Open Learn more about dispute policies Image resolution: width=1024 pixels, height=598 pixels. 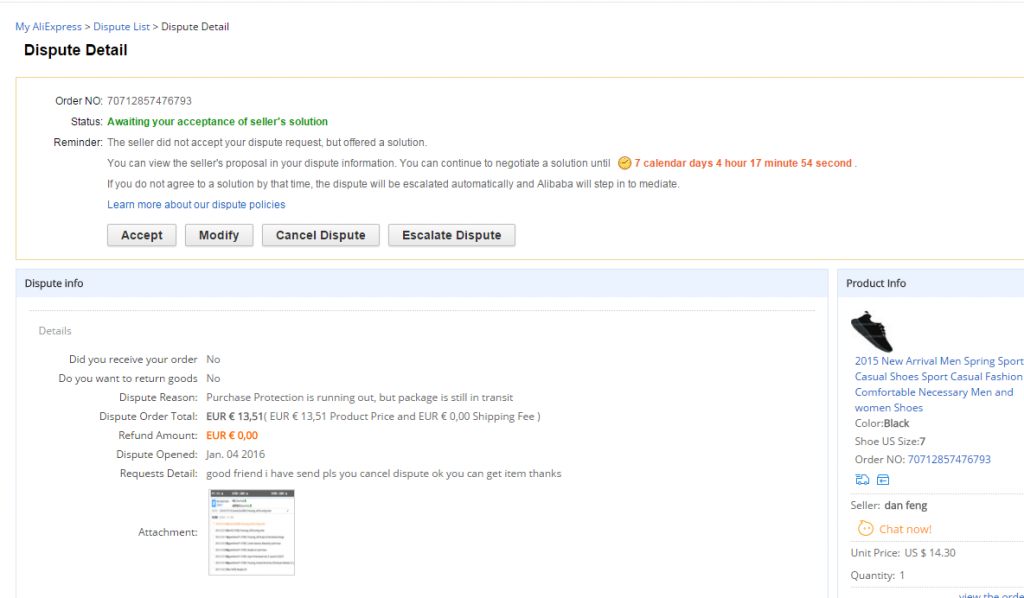pos(196,204)
